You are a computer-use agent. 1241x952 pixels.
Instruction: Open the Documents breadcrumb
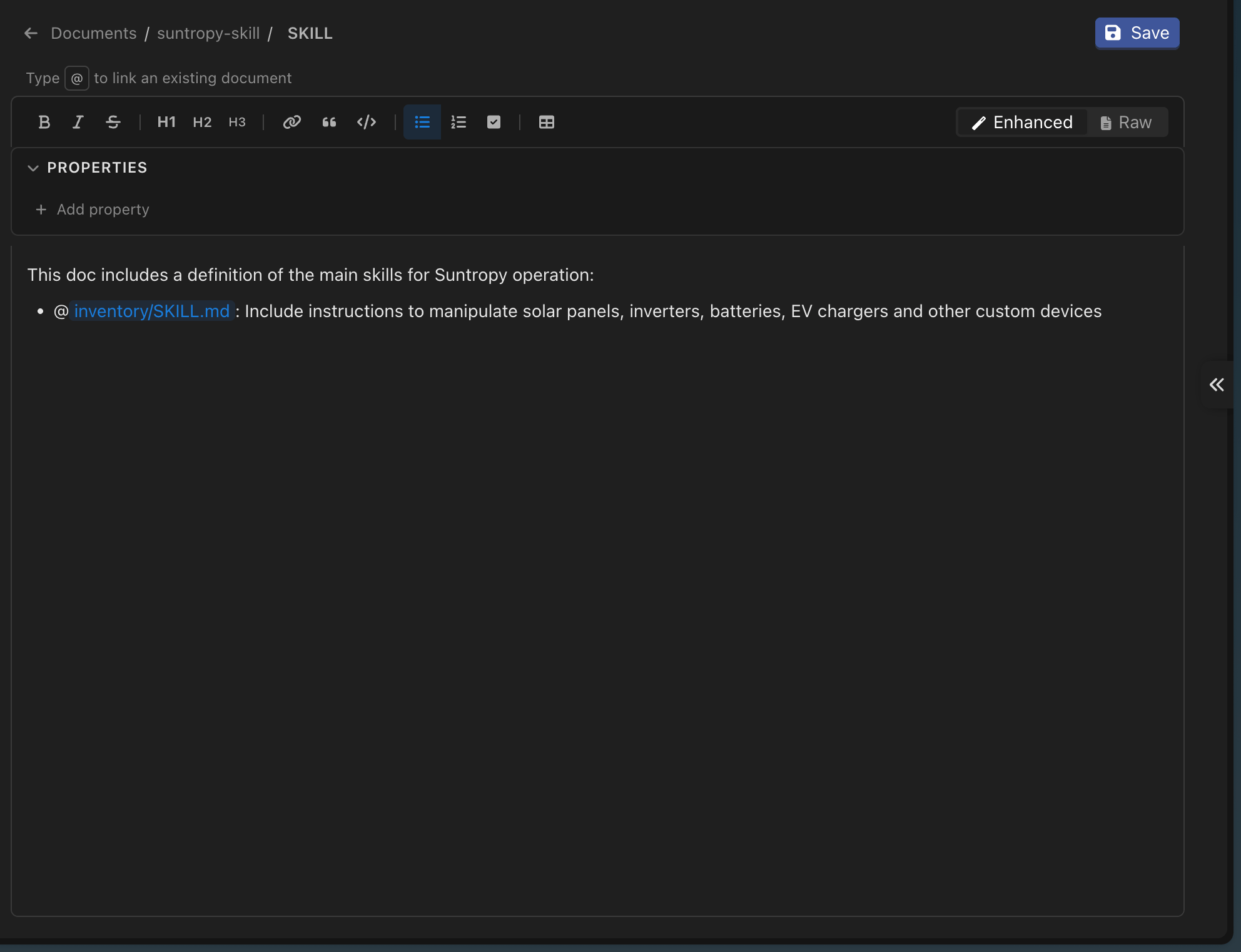point(94,33)
